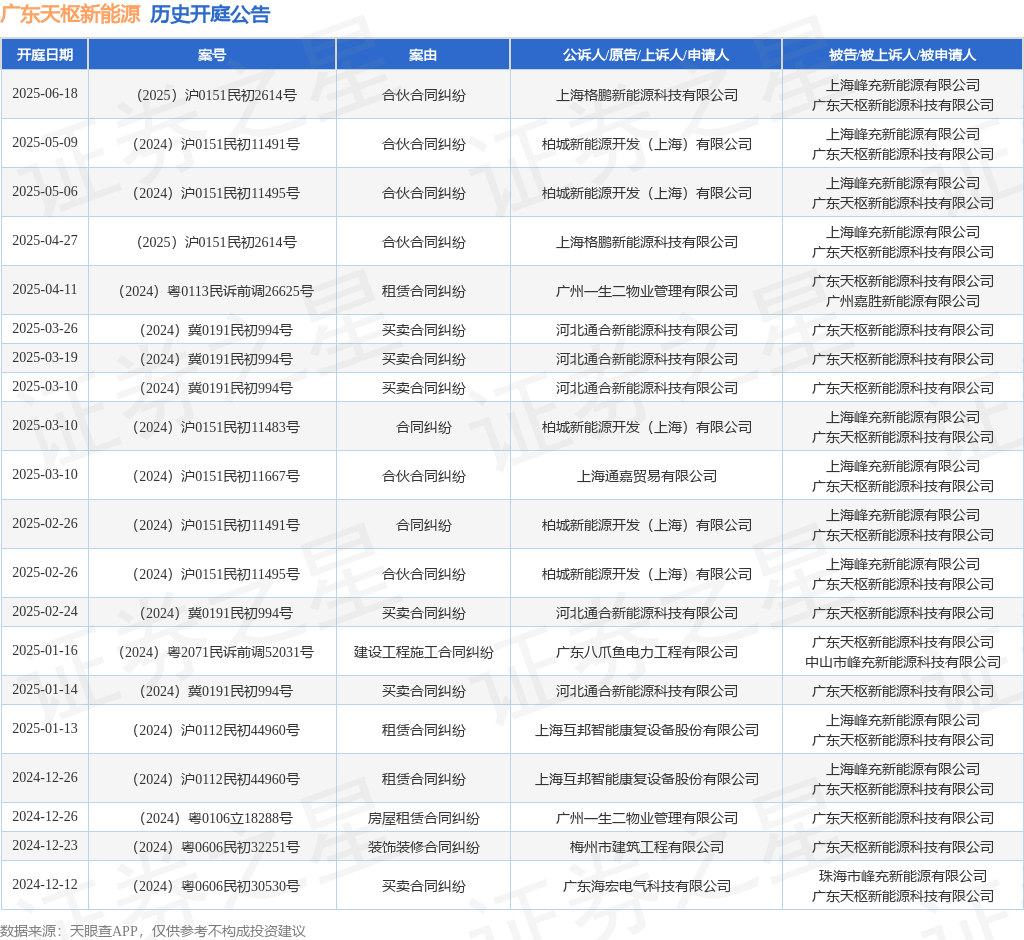Click the orange title 广东天枢新能源
1024x940 pixels.
(x=71, y=14)
